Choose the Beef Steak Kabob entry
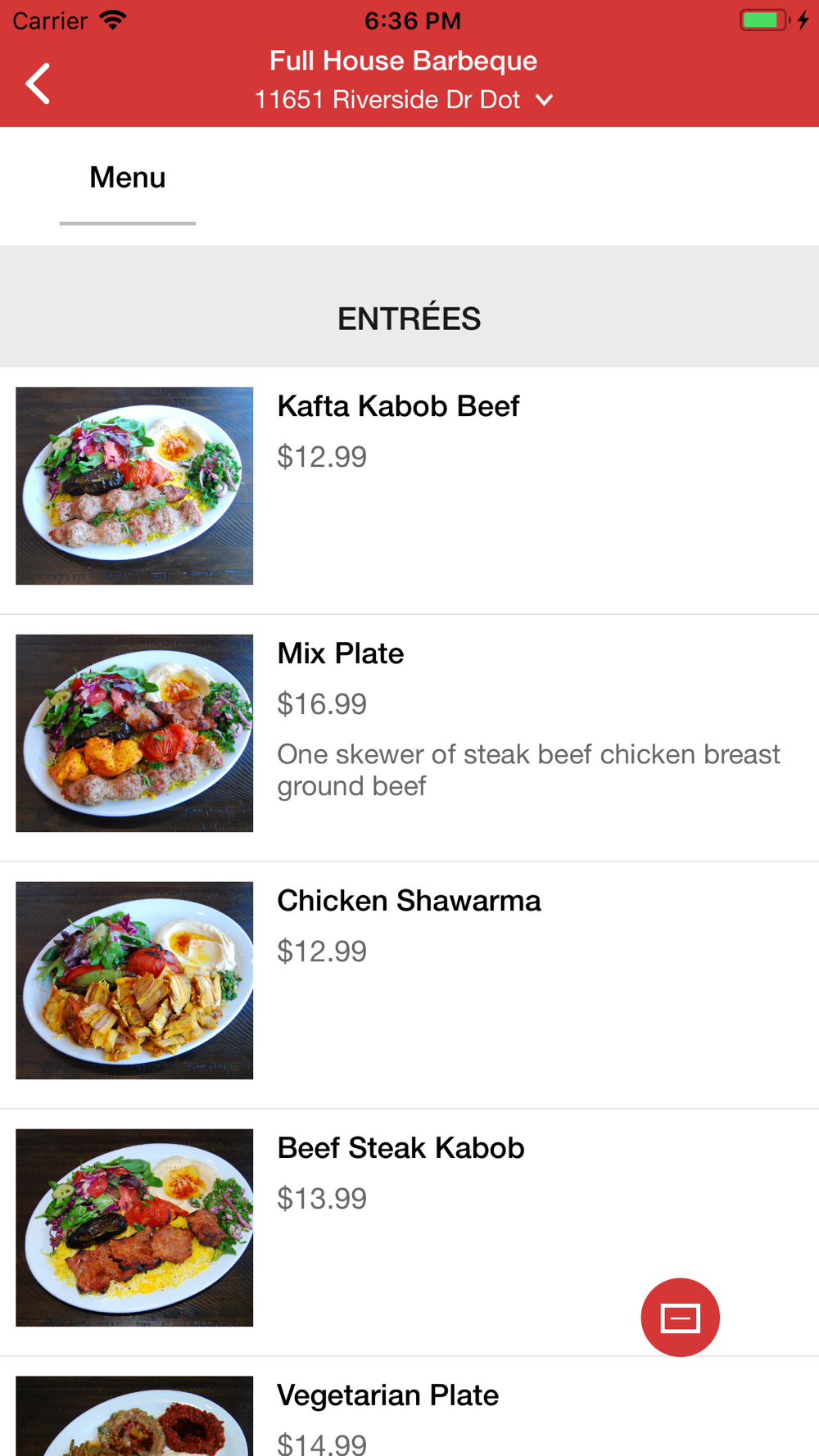The width and height of the screenshot is (819, 1456). 400,1148
